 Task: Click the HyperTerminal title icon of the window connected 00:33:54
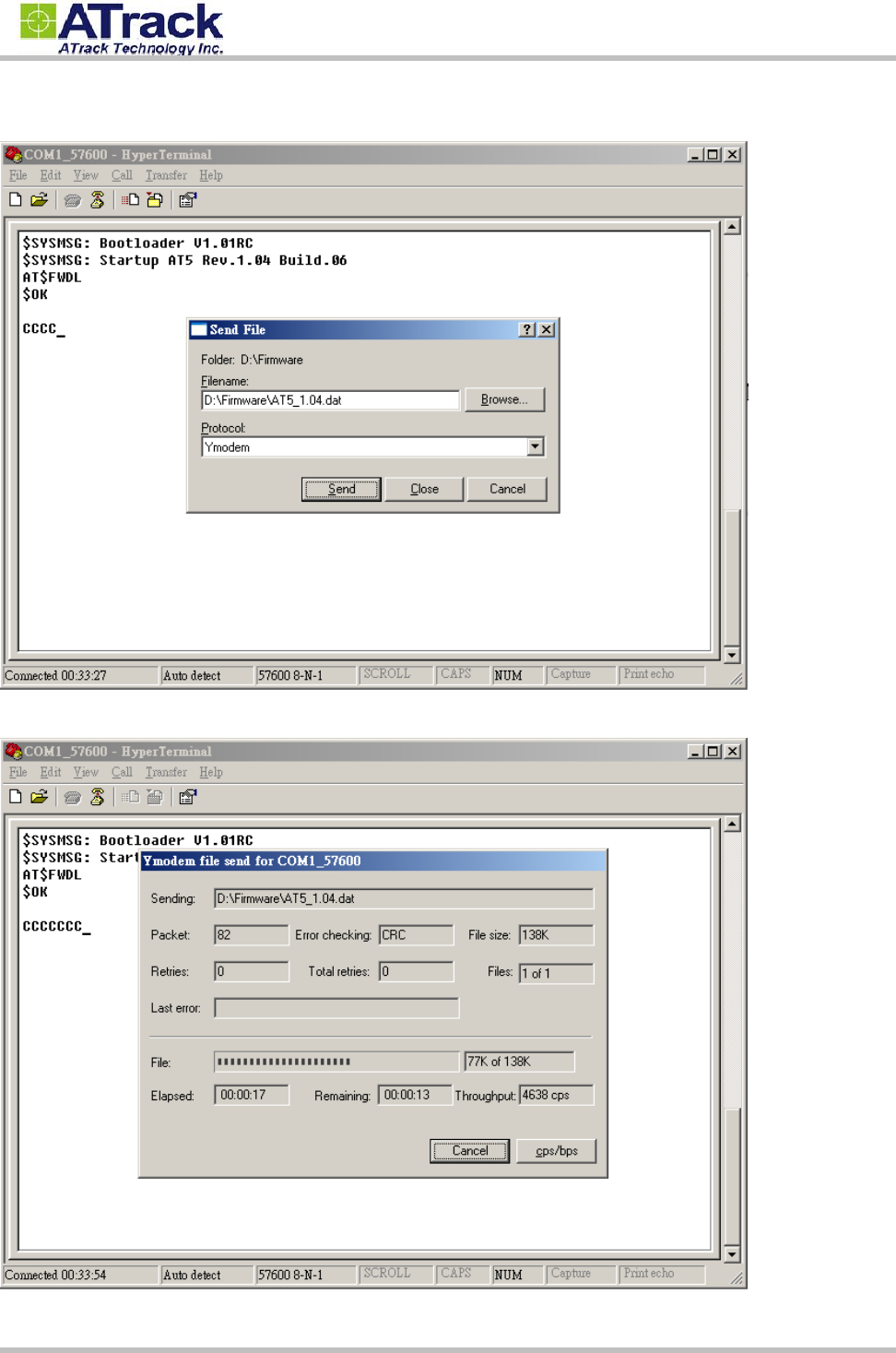coord(14,751)
